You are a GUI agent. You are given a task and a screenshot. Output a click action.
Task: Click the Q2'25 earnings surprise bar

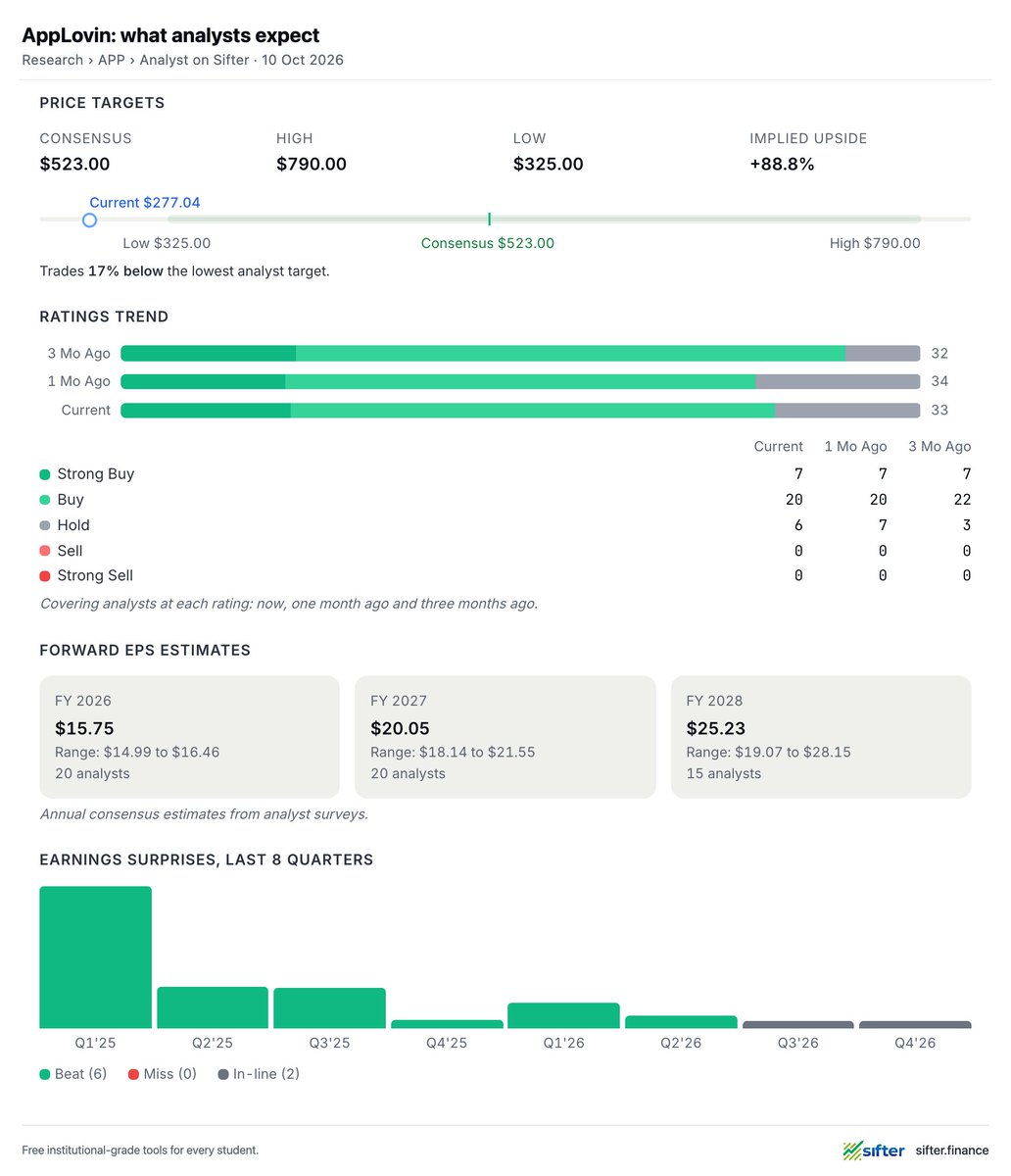coord(213,1007)
